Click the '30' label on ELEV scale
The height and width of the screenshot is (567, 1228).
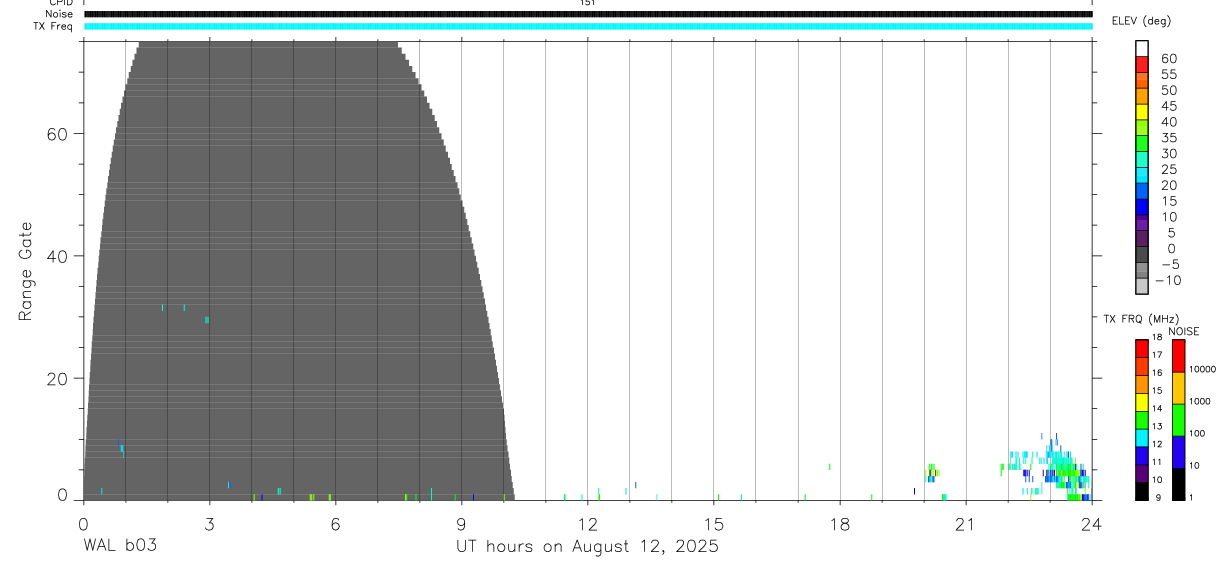1168,153
